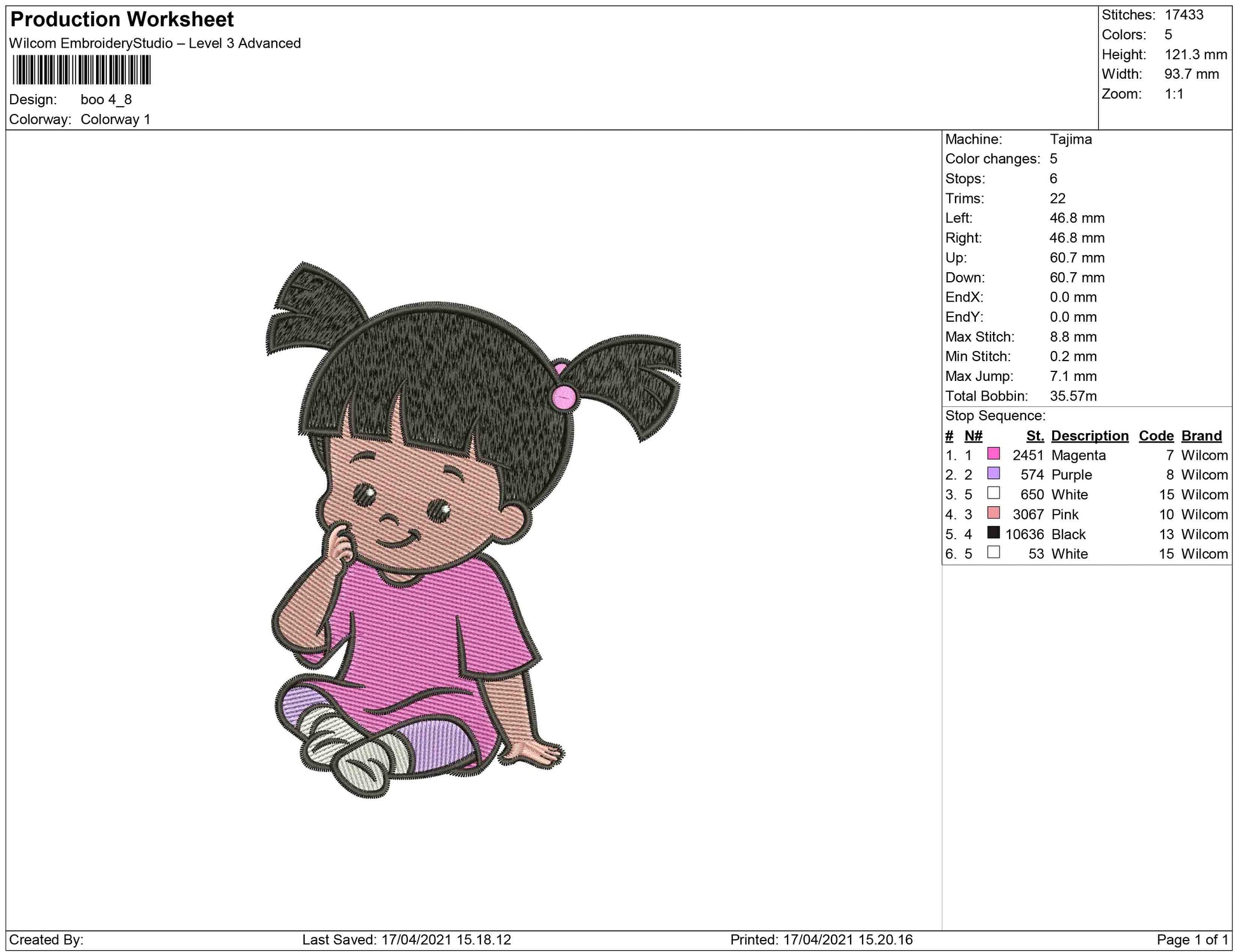The width and height of the screenshot is (1238, 952).
Task: Select the Pink thread color swatch
Action: (x=993, y=513)
